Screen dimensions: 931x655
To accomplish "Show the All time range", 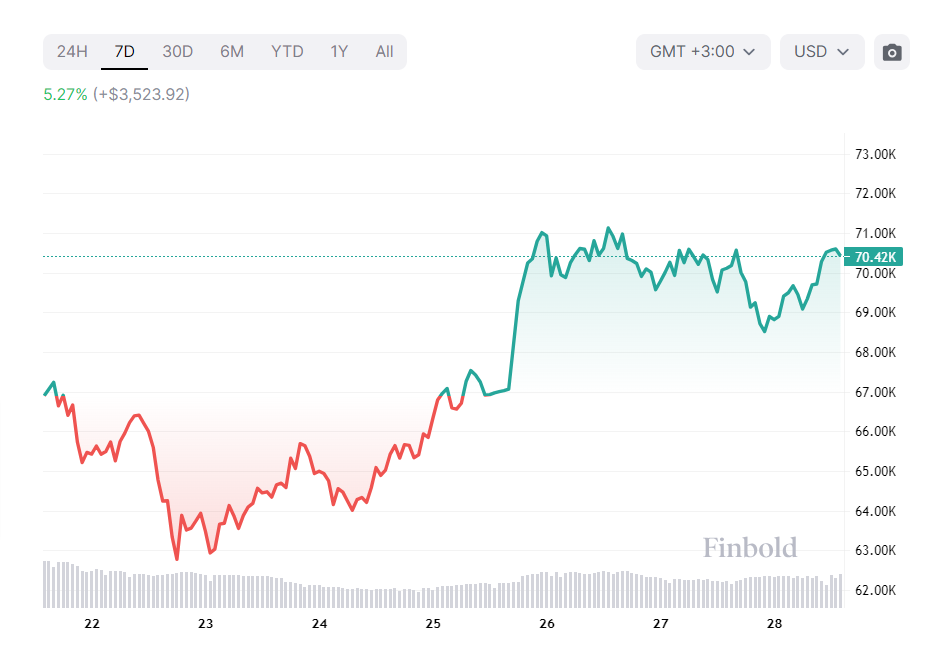I will click(384, 52).
